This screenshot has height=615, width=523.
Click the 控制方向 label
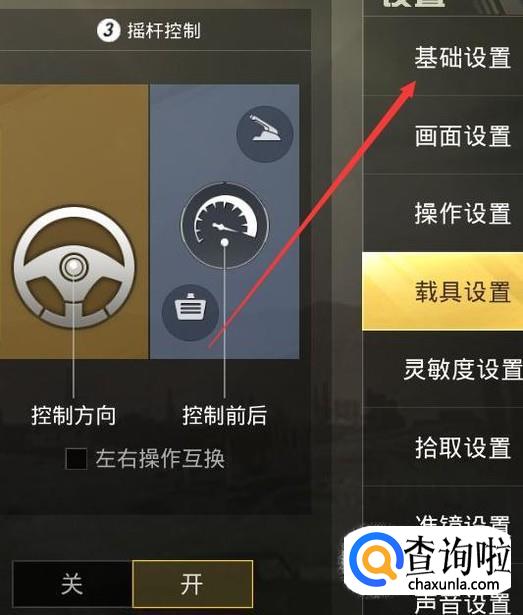74,416
